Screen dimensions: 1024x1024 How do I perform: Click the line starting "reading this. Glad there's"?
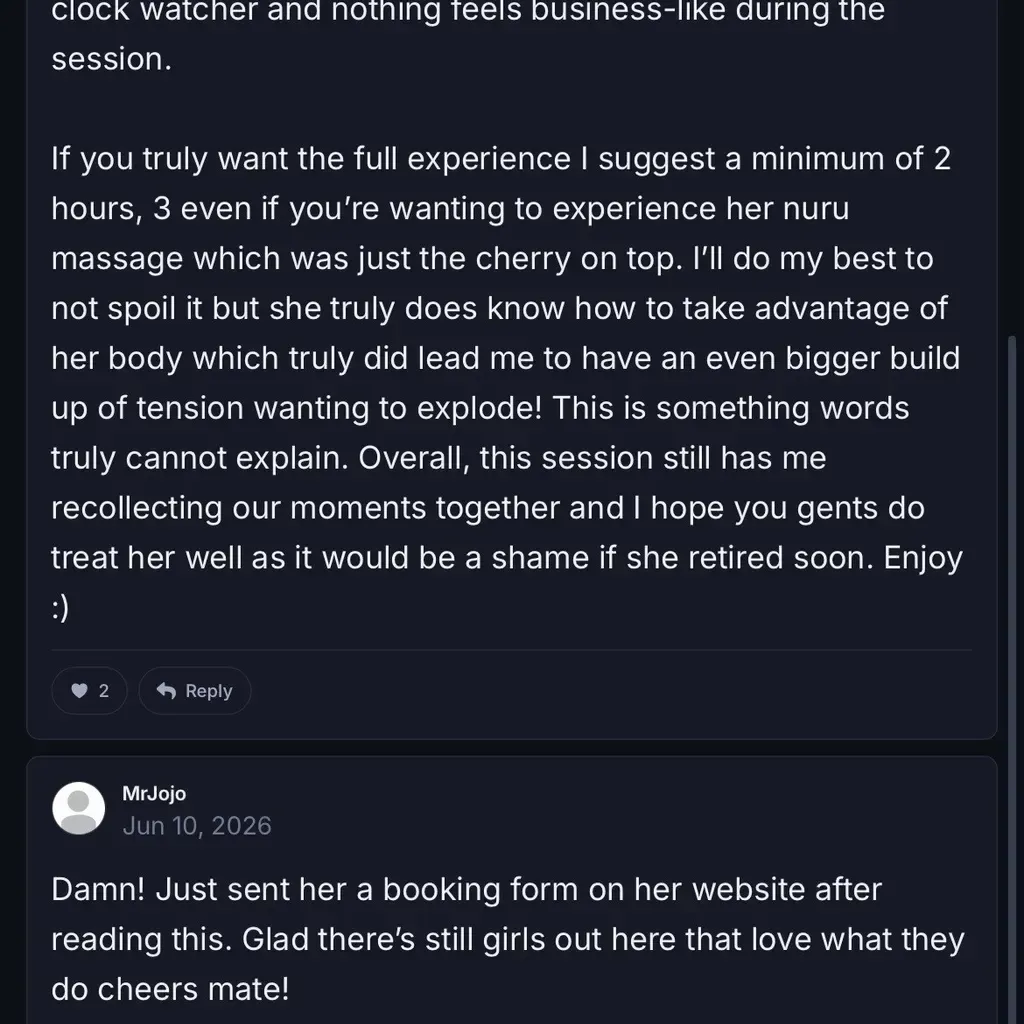pos(507,939)
